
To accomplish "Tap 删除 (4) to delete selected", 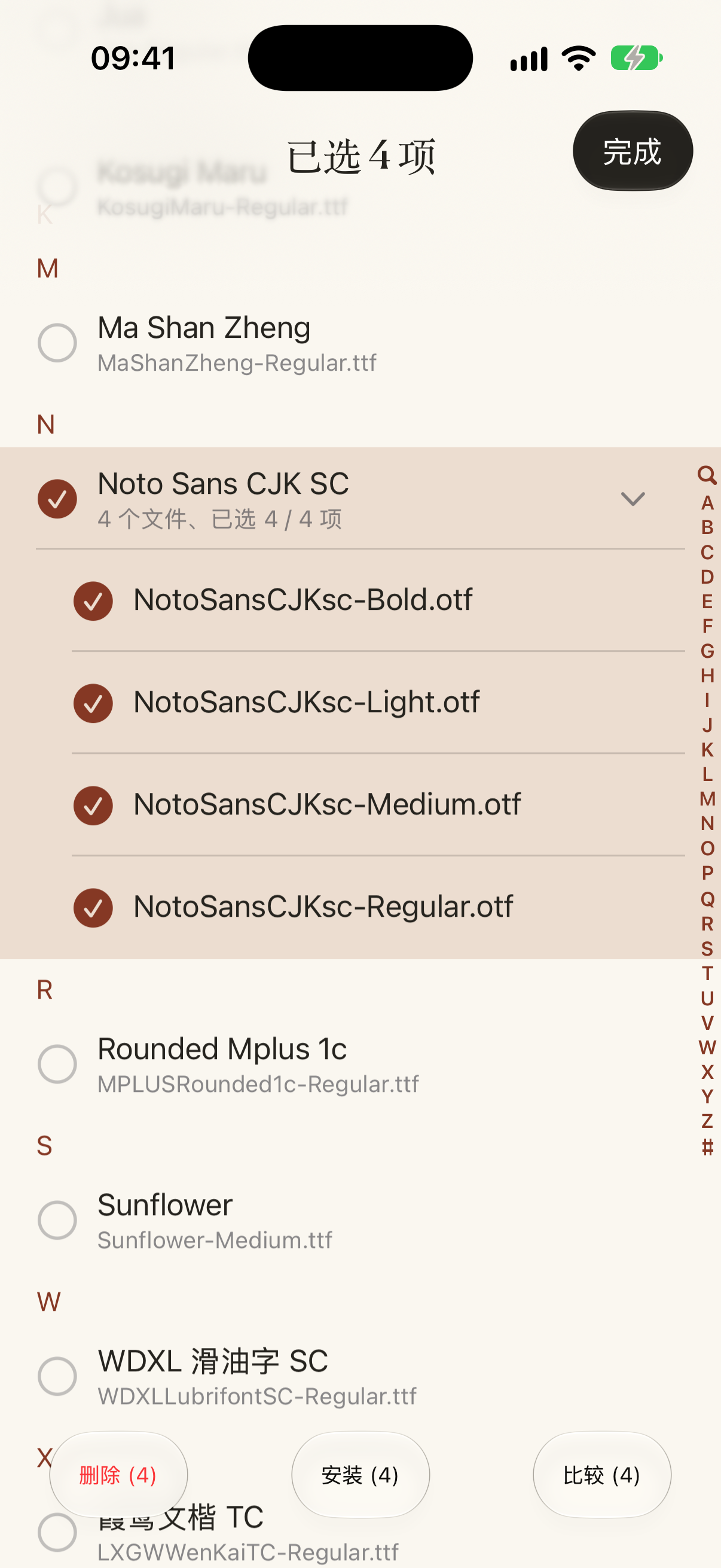I will point(118,1474).
